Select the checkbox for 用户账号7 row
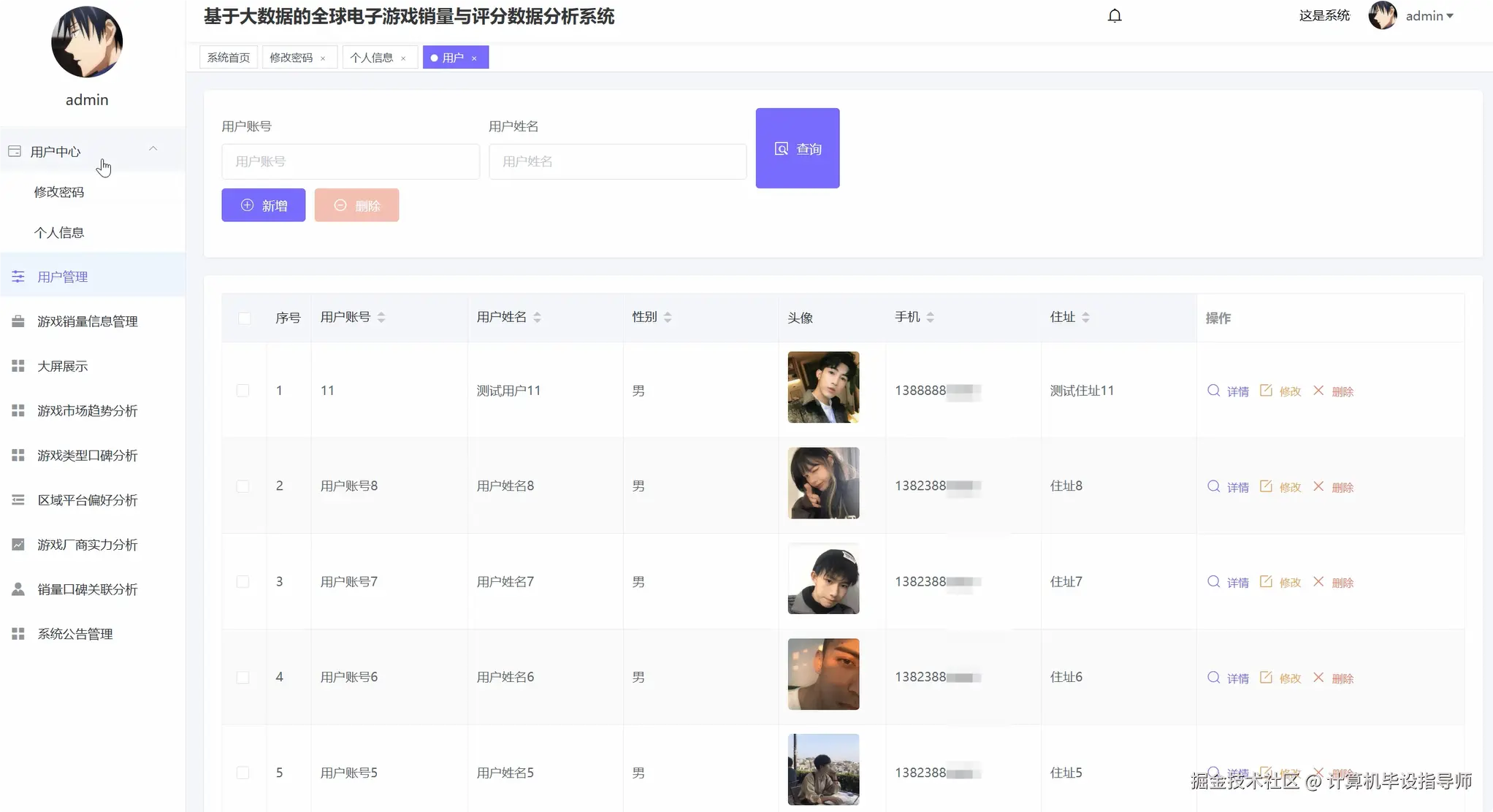Screen dimensions: 1493x812 pos(243,582)
